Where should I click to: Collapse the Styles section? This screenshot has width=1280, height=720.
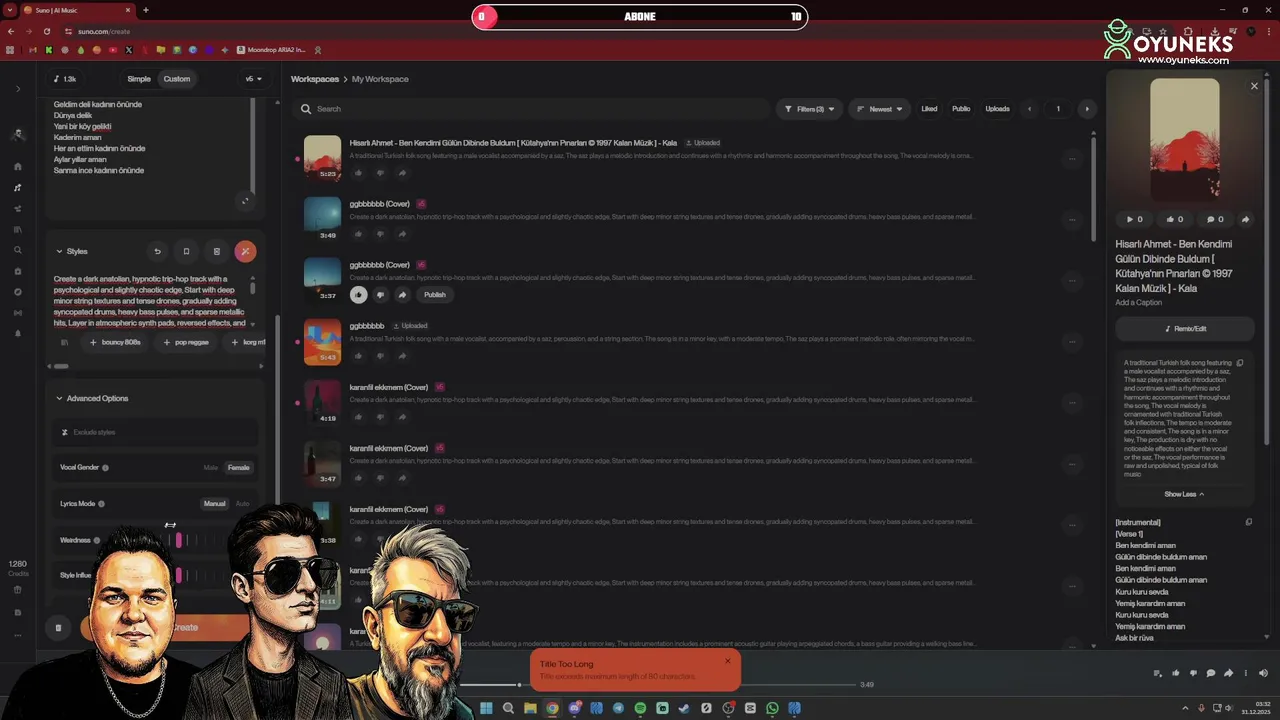coord(71,252)
